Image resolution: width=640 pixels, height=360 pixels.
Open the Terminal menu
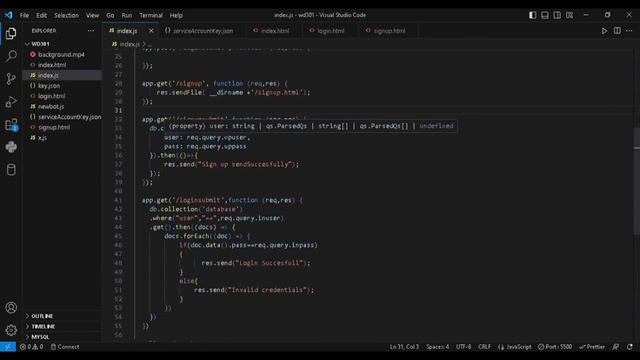coord(151,15)
